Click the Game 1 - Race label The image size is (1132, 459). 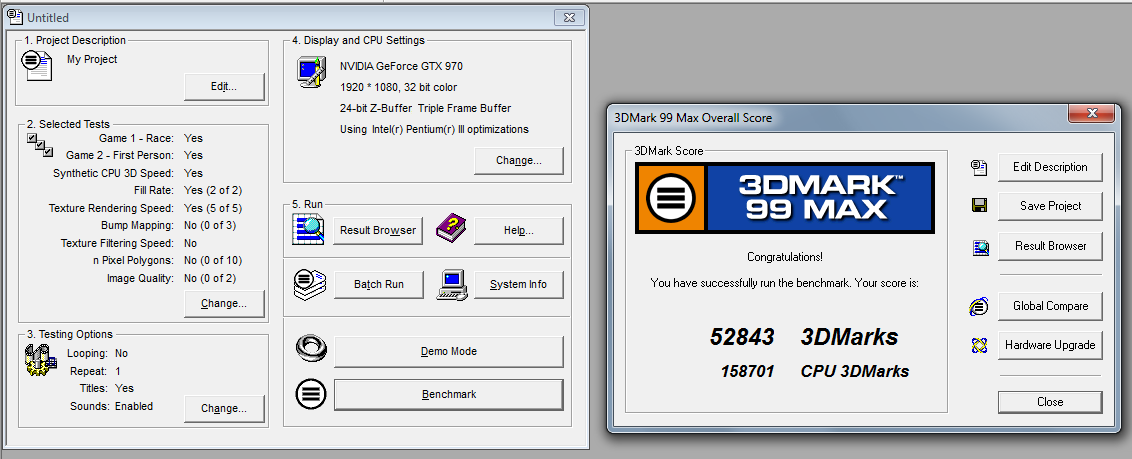(136, 137)
